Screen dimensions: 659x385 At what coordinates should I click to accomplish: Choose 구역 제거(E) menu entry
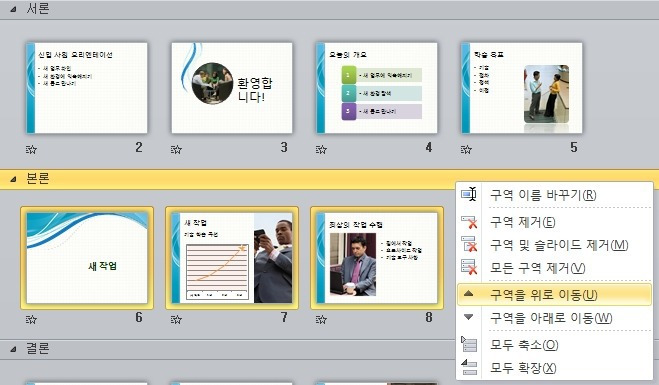pyautogui.click(x=554, y=222)
